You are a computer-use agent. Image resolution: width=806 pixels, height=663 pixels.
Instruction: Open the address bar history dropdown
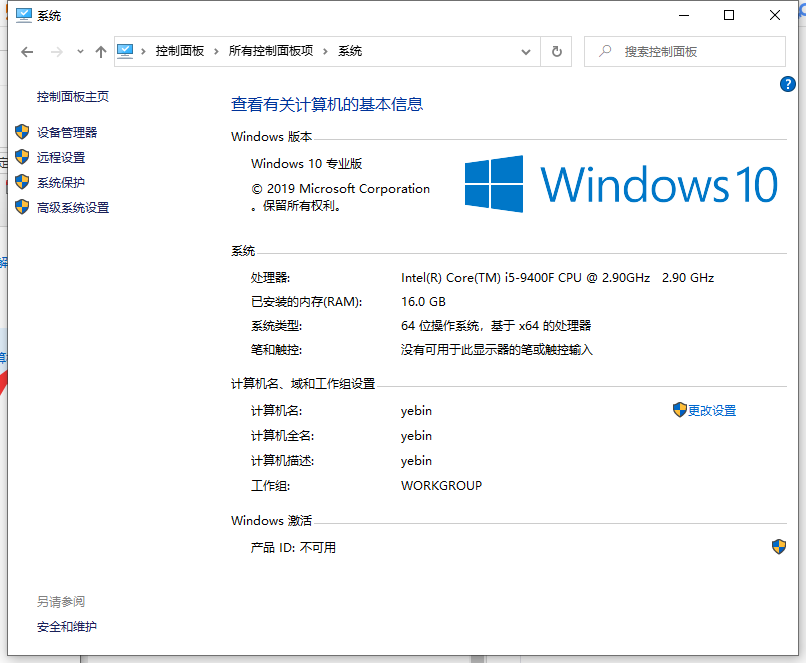526,51
